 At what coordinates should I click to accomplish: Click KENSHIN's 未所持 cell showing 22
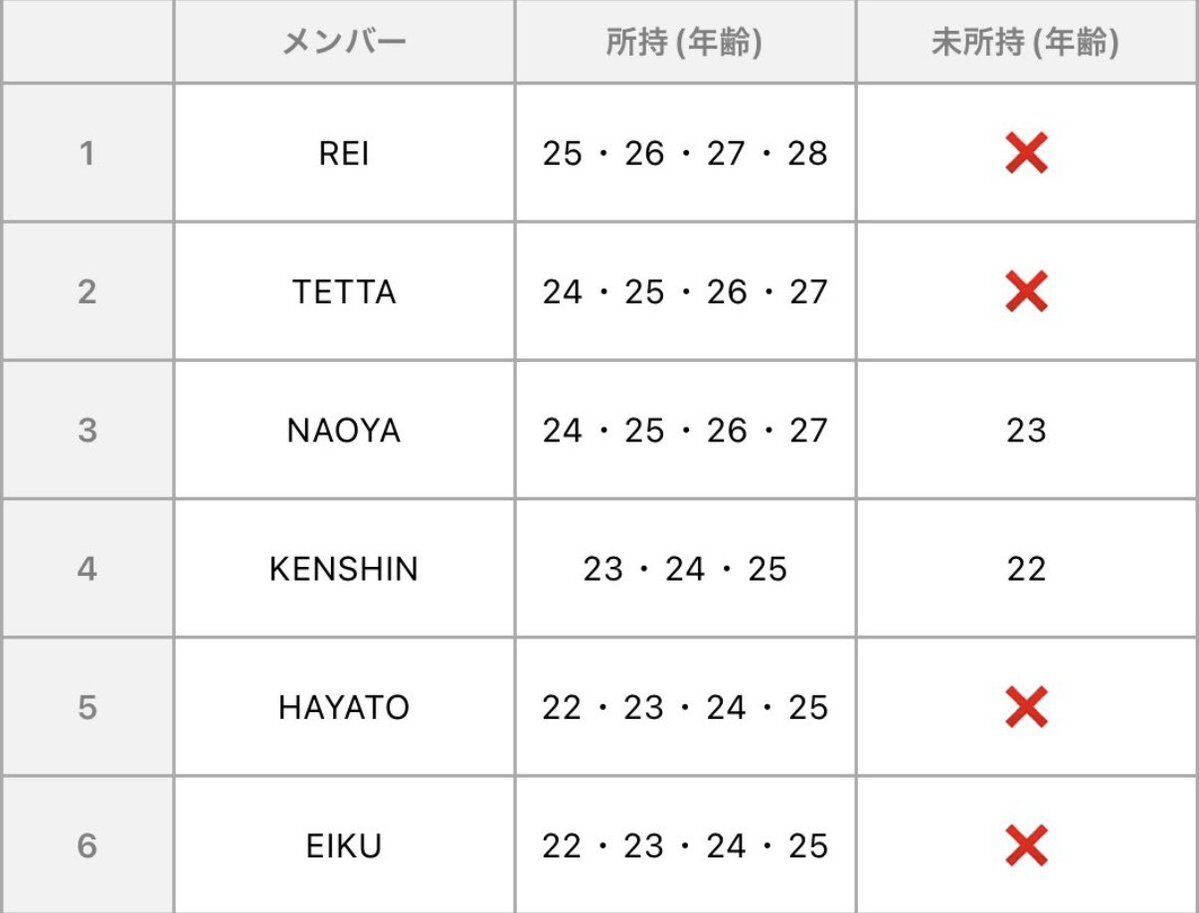click(1026, 569)
